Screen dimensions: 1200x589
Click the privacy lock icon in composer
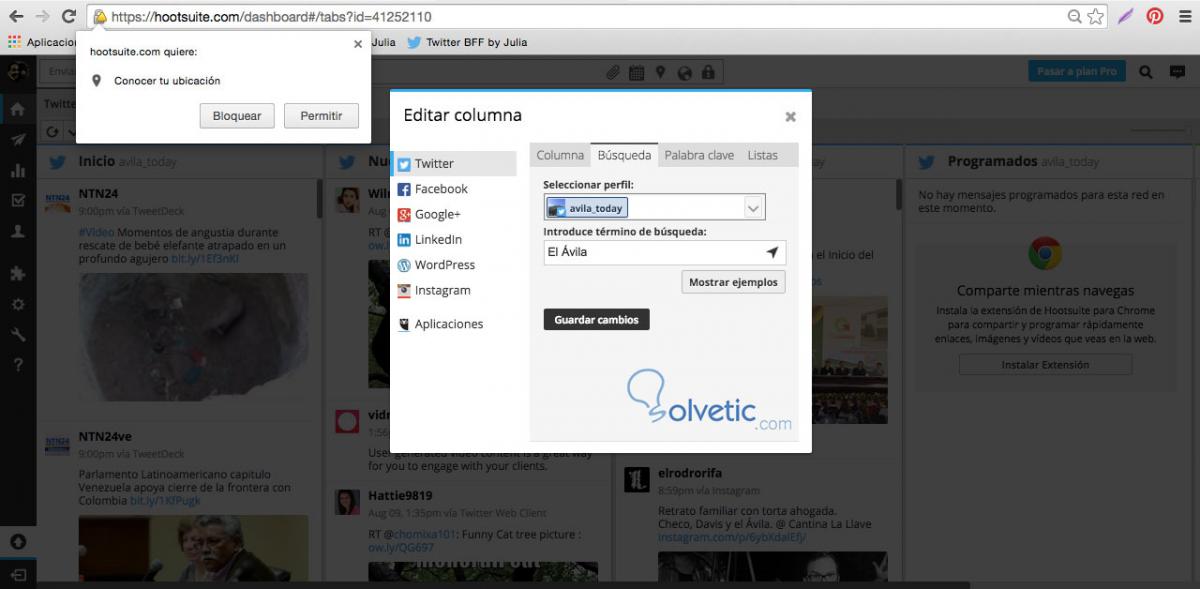708,72
